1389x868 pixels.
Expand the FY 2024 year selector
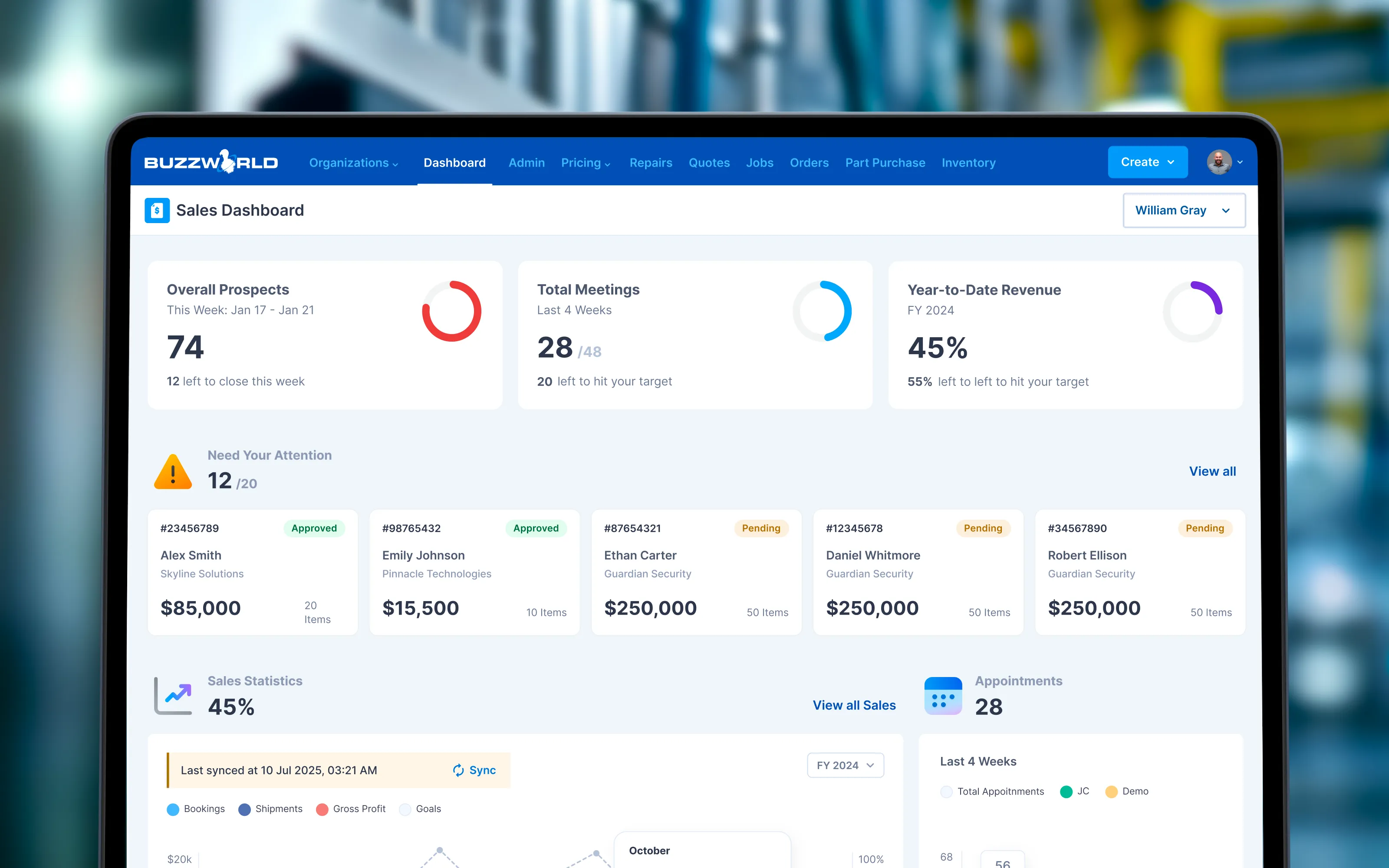click(845, 765)
